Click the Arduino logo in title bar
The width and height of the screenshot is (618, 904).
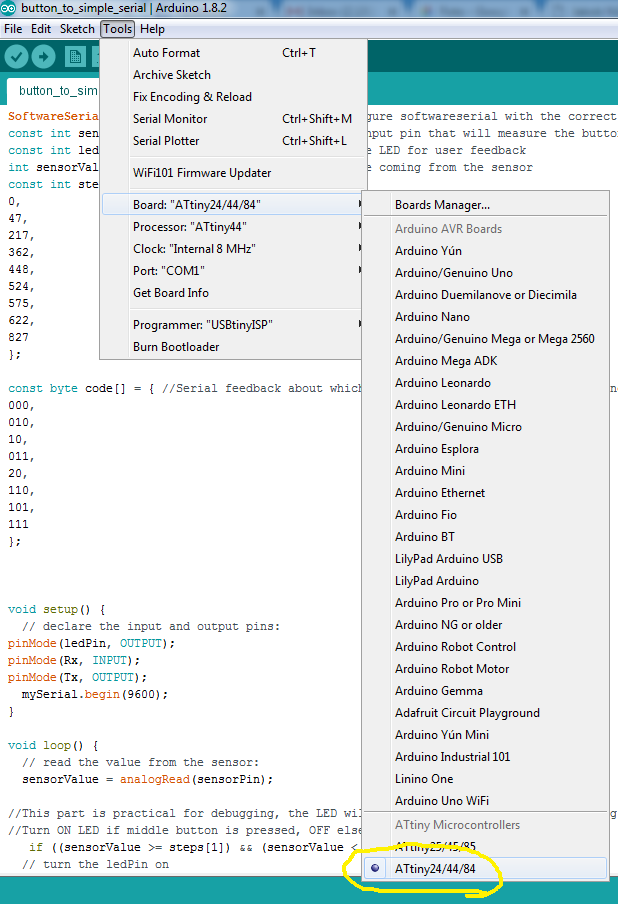pos(9,8)
